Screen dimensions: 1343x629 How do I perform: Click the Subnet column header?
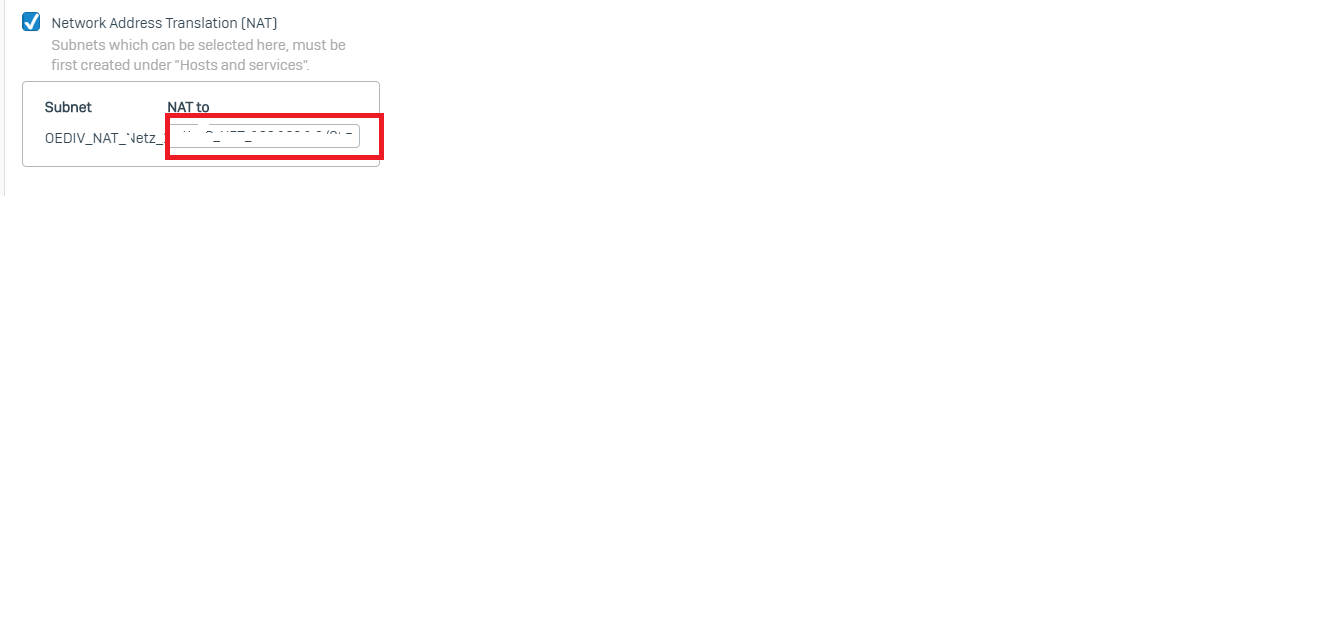point(68,107)
